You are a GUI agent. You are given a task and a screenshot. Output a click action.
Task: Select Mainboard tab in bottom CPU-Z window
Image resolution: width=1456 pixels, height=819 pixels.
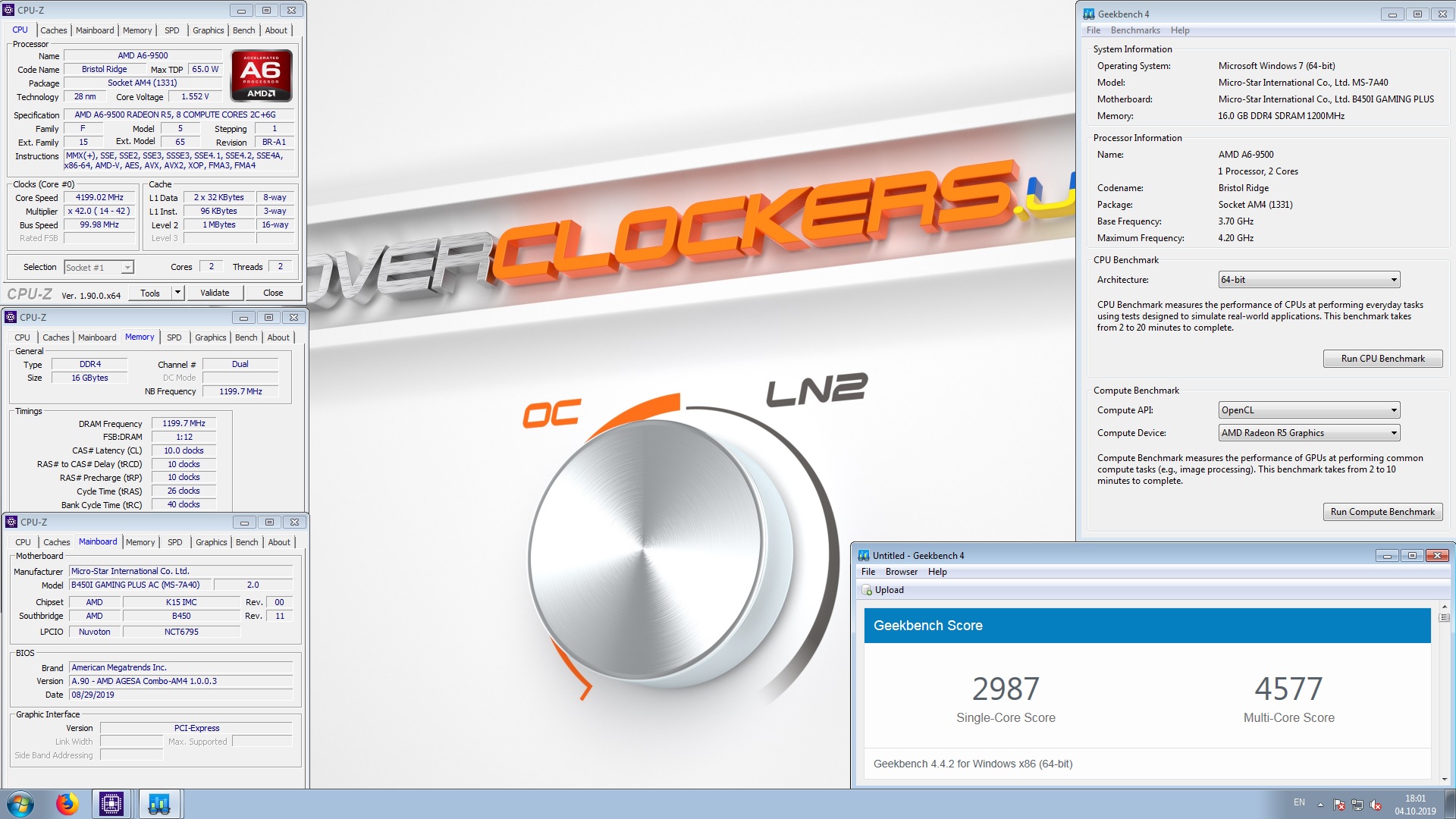click(98, 541)
